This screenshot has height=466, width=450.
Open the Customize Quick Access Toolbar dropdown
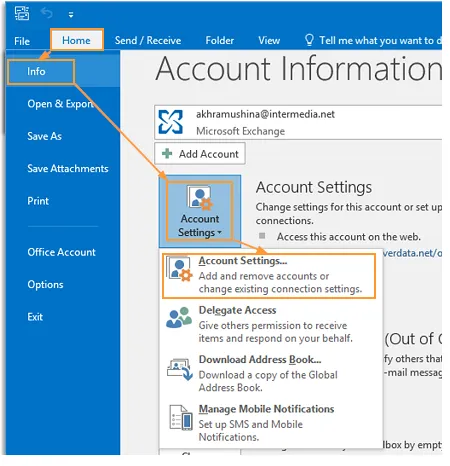[x=71, y=14]
